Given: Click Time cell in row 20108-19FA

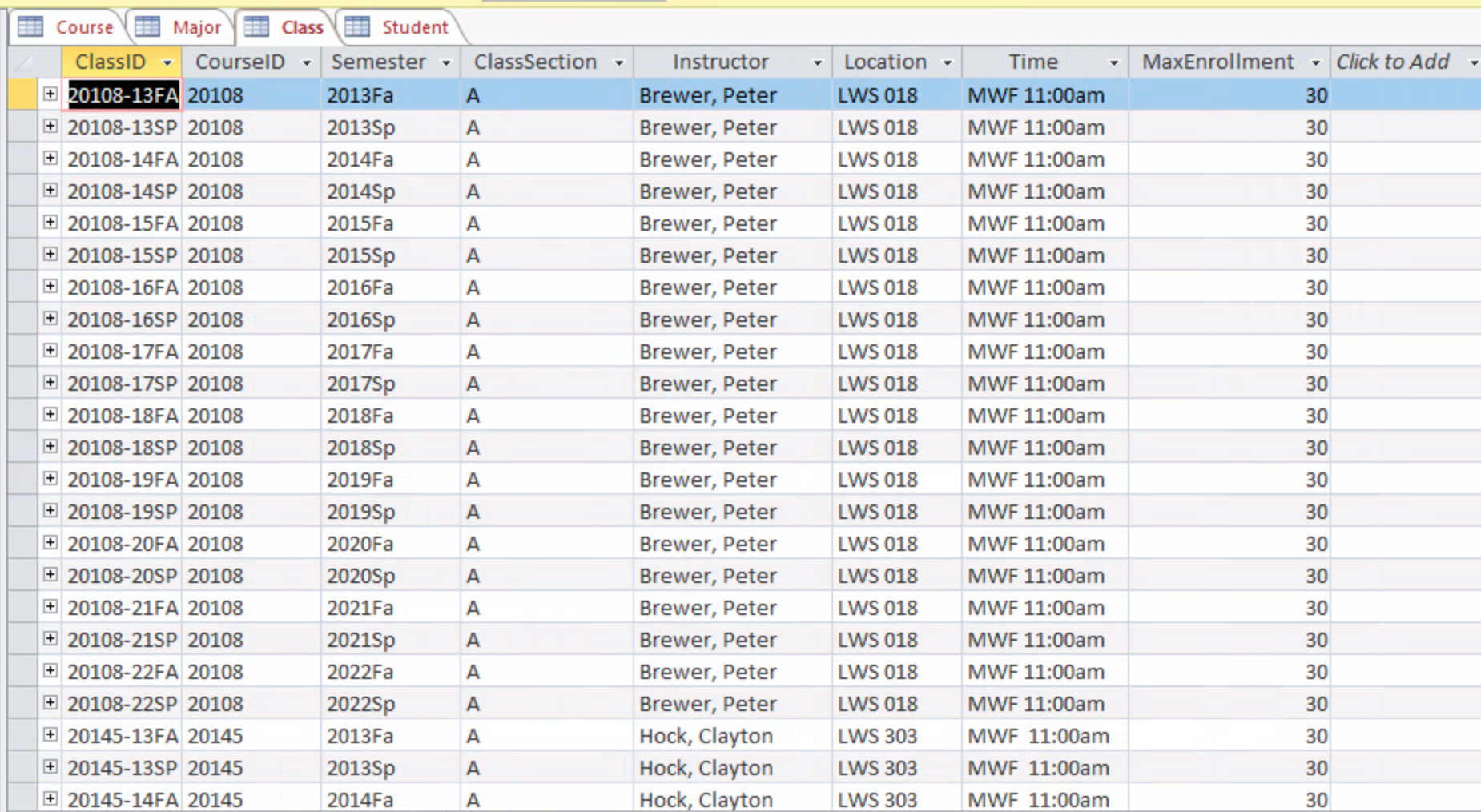Looking at the screenshot, I should click(1045, 480).
